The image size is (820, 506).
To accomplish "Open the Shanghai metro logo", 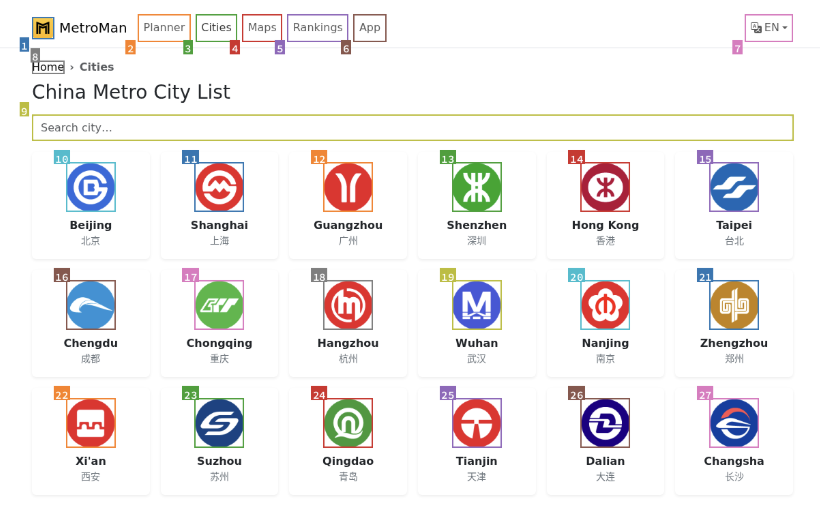I will pyautogui.click(x=219, y=187).
